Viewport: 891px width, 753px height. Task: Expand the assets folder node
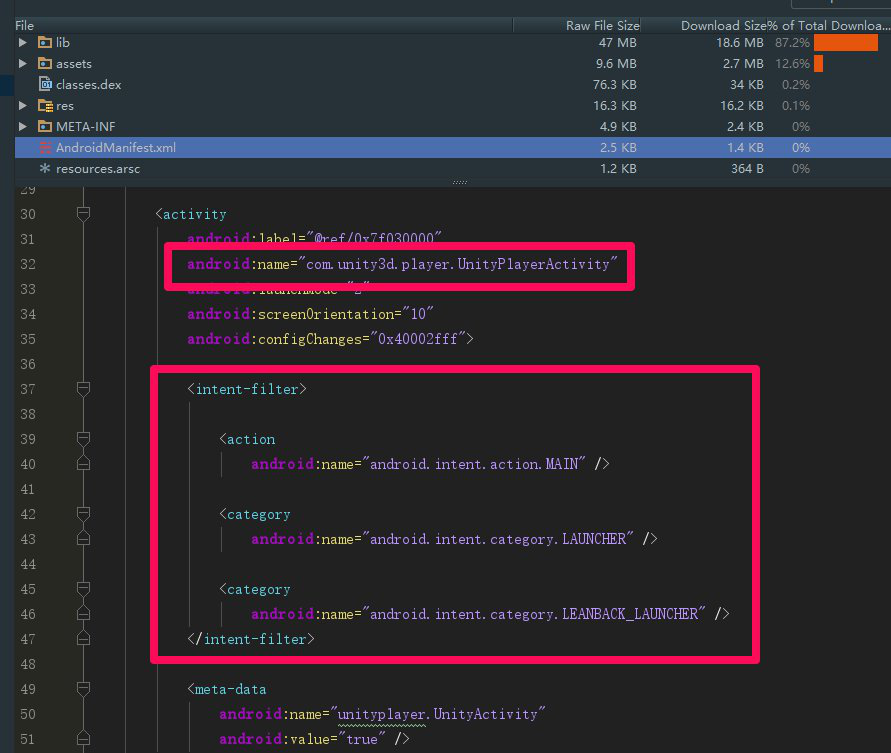coord(24,63)
